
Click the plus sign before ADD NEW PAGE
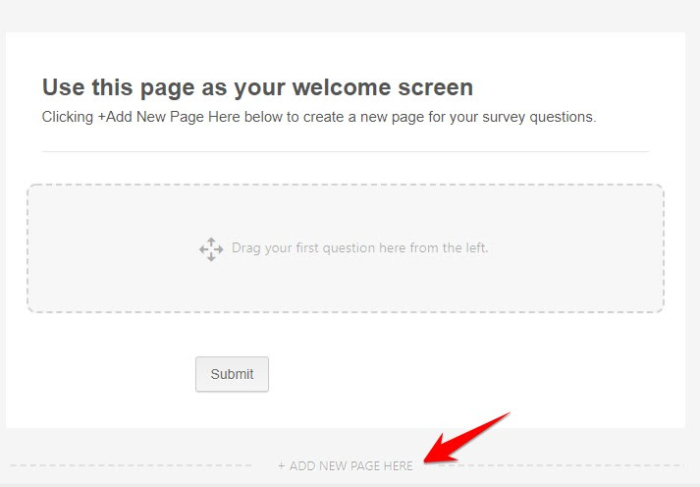(x=282, y=466)
